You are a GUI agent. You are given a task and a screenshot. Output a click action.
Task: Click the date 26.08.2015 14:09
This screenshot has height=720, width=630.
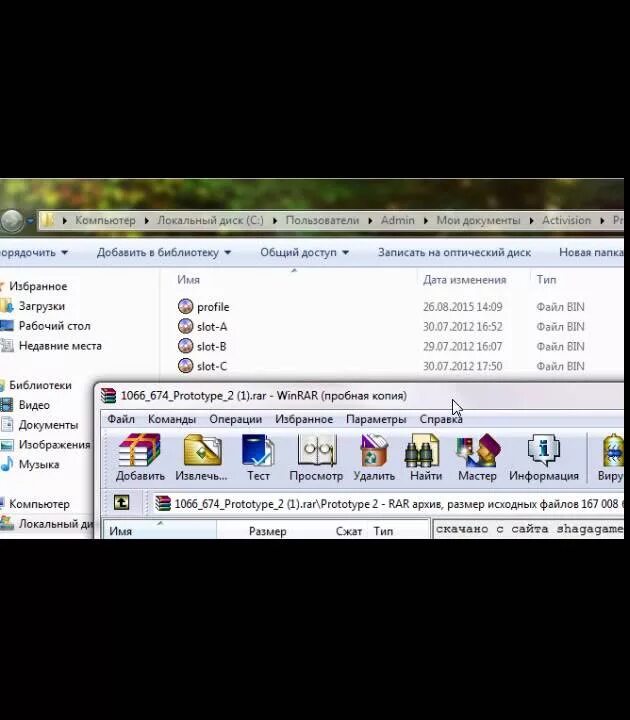[462, 307]
